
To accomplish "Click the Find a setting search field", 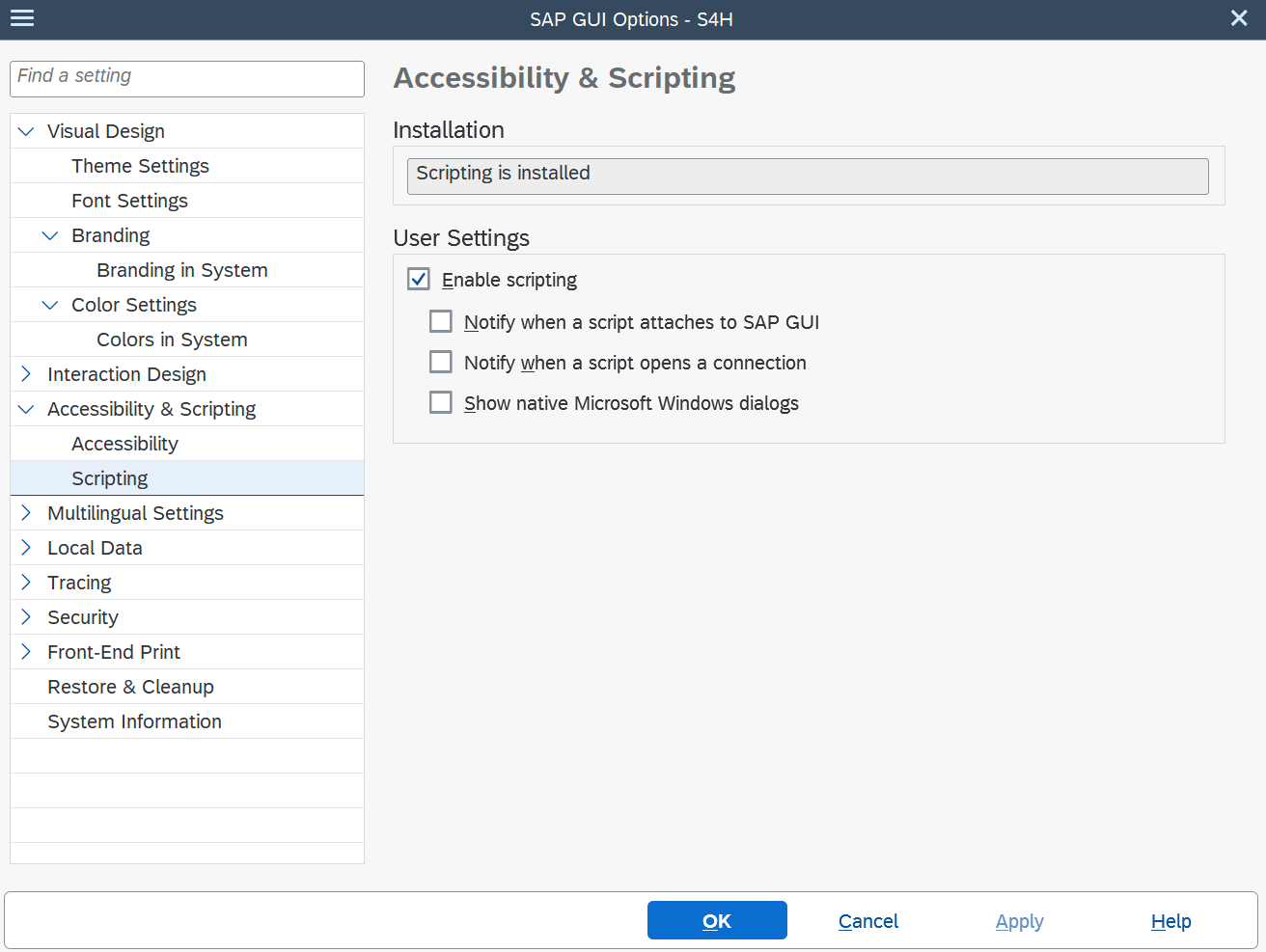I will (187, 78).
